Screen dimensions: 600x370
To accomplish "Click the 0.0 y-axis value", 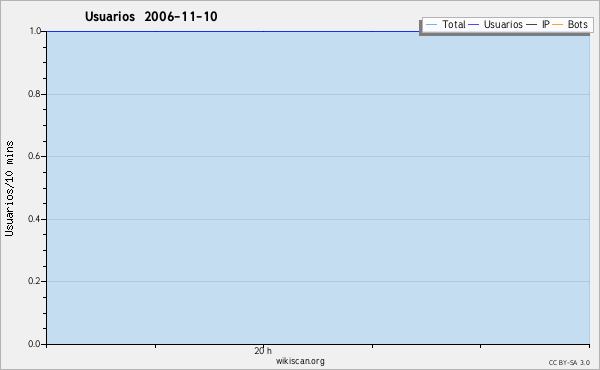I will click(34, 344).
